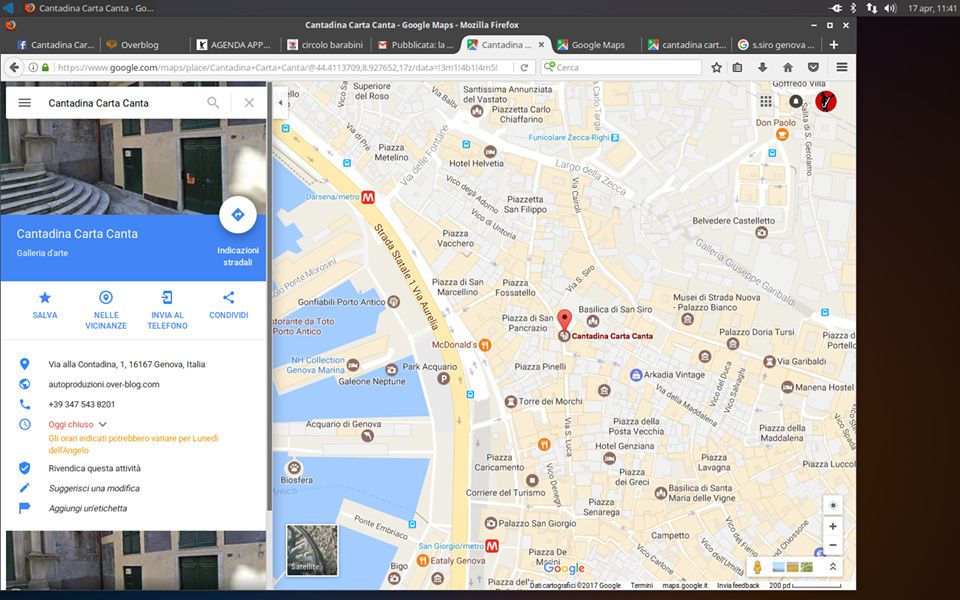Expand Oggi chiuso opening hours

103,424
